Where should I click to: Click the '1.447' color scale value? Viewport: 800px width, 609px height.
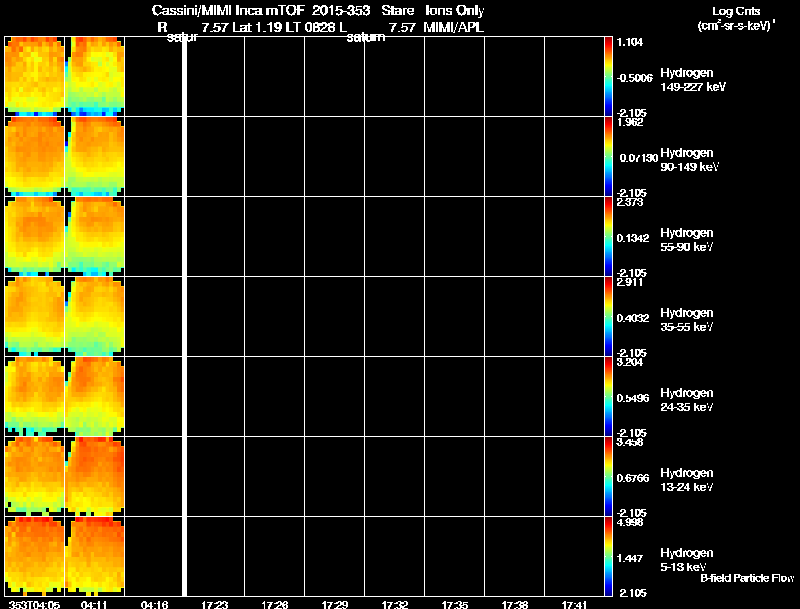point(630,558)
